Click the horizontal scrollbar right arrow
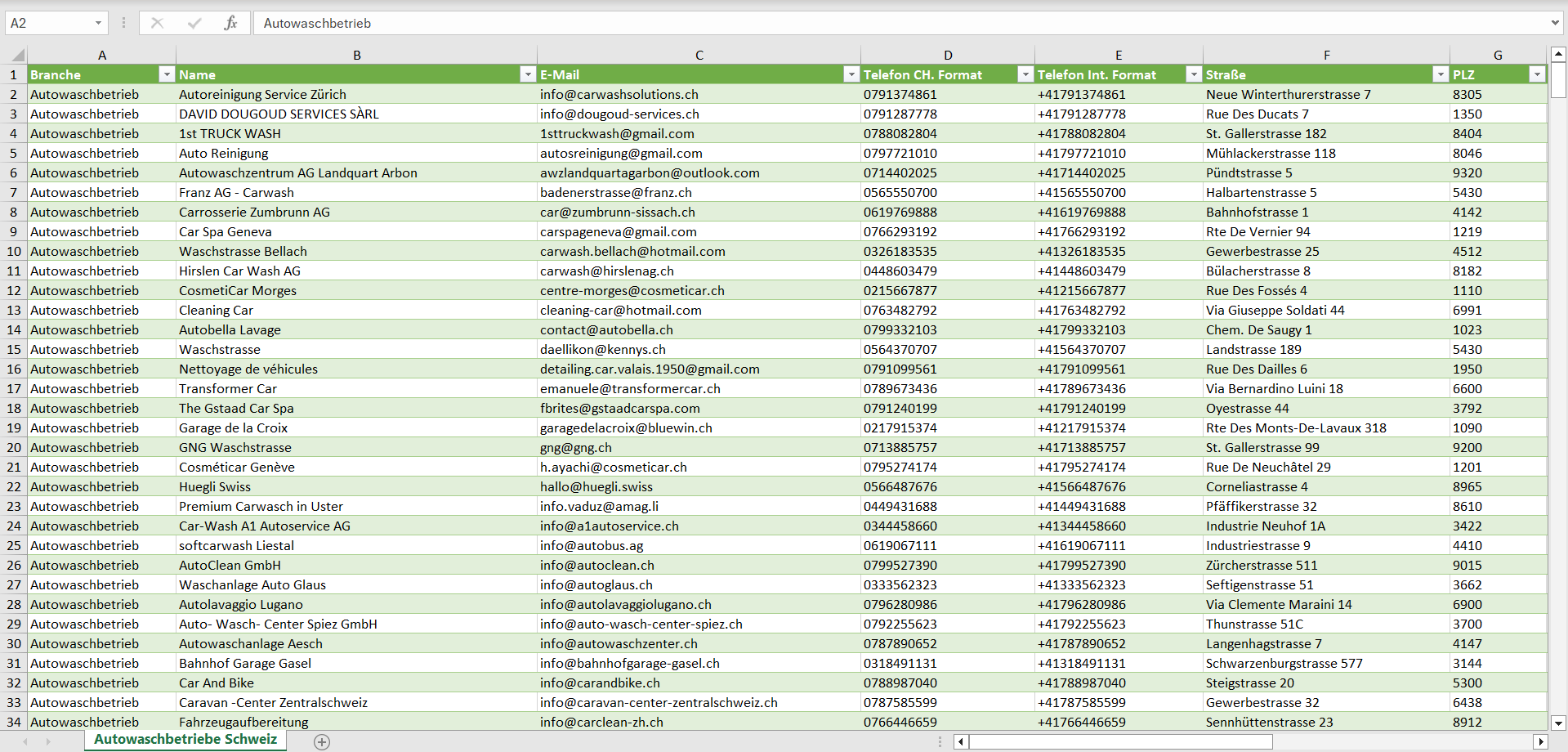1568x752 pixels. [x=1541, y=742]
